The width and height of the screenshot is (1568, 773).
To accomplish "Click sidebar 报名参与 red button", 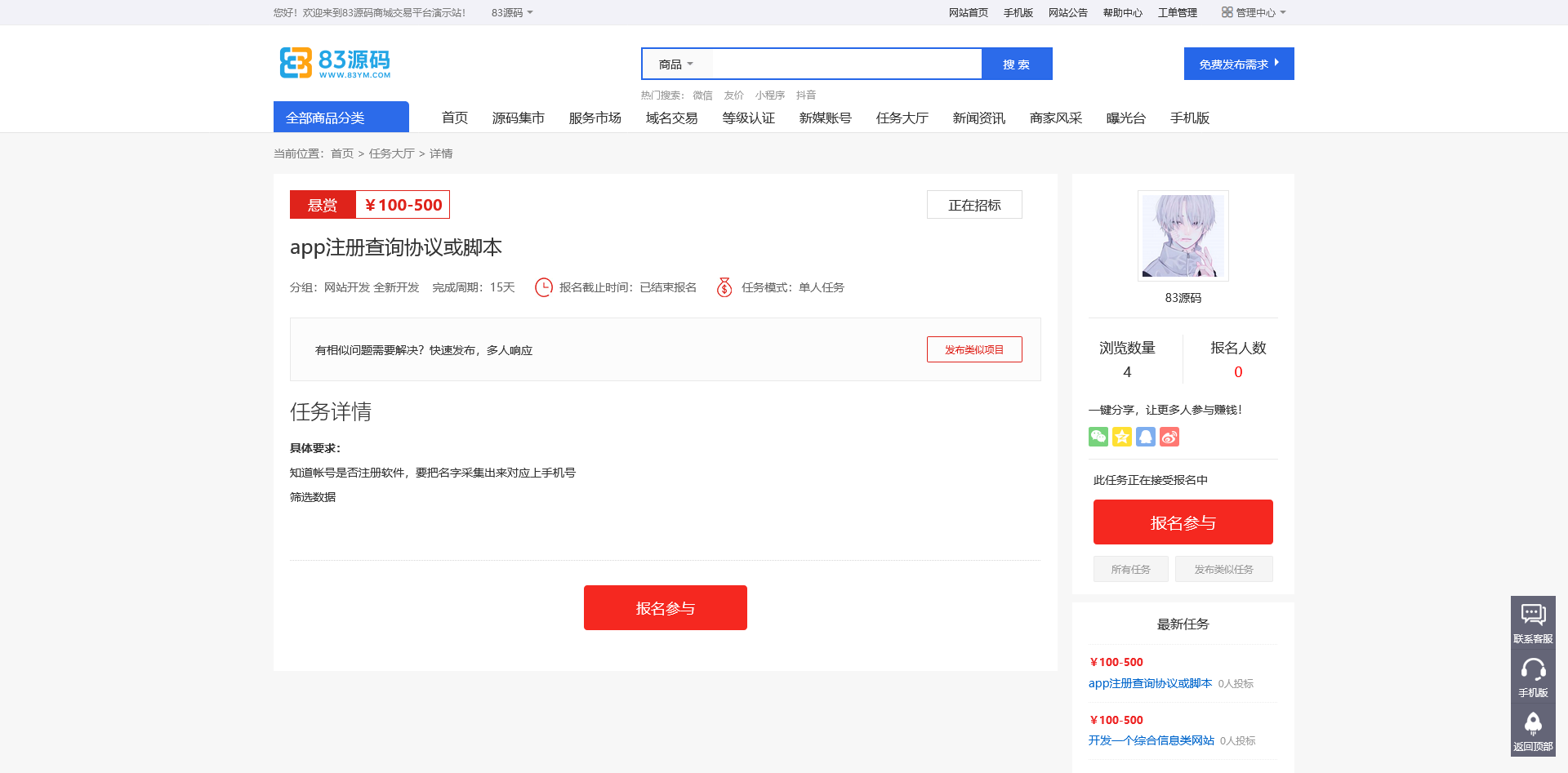I will [1183, 522].
